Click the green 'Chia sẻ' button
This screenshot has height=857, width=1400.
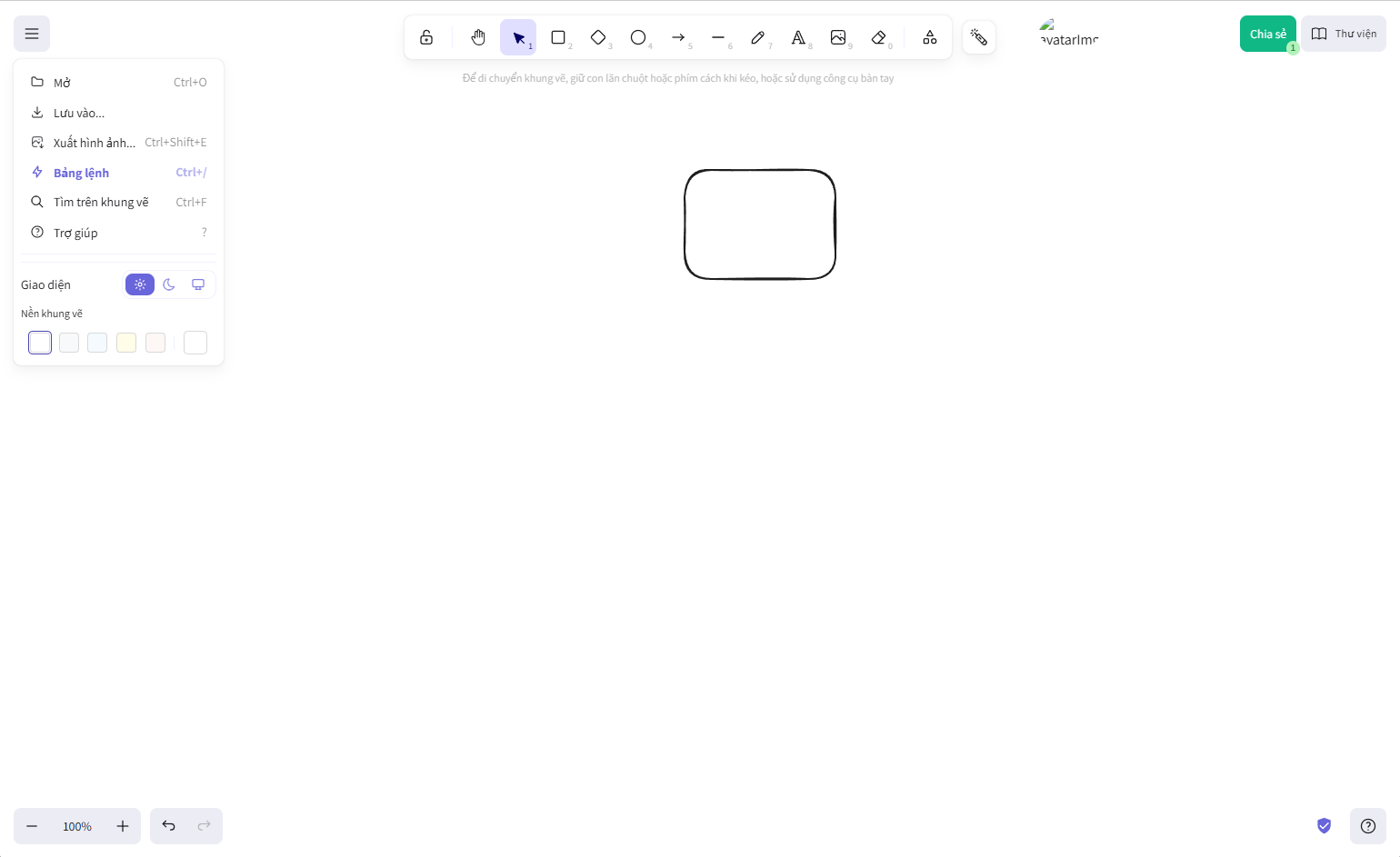[x=1267, y=33]
